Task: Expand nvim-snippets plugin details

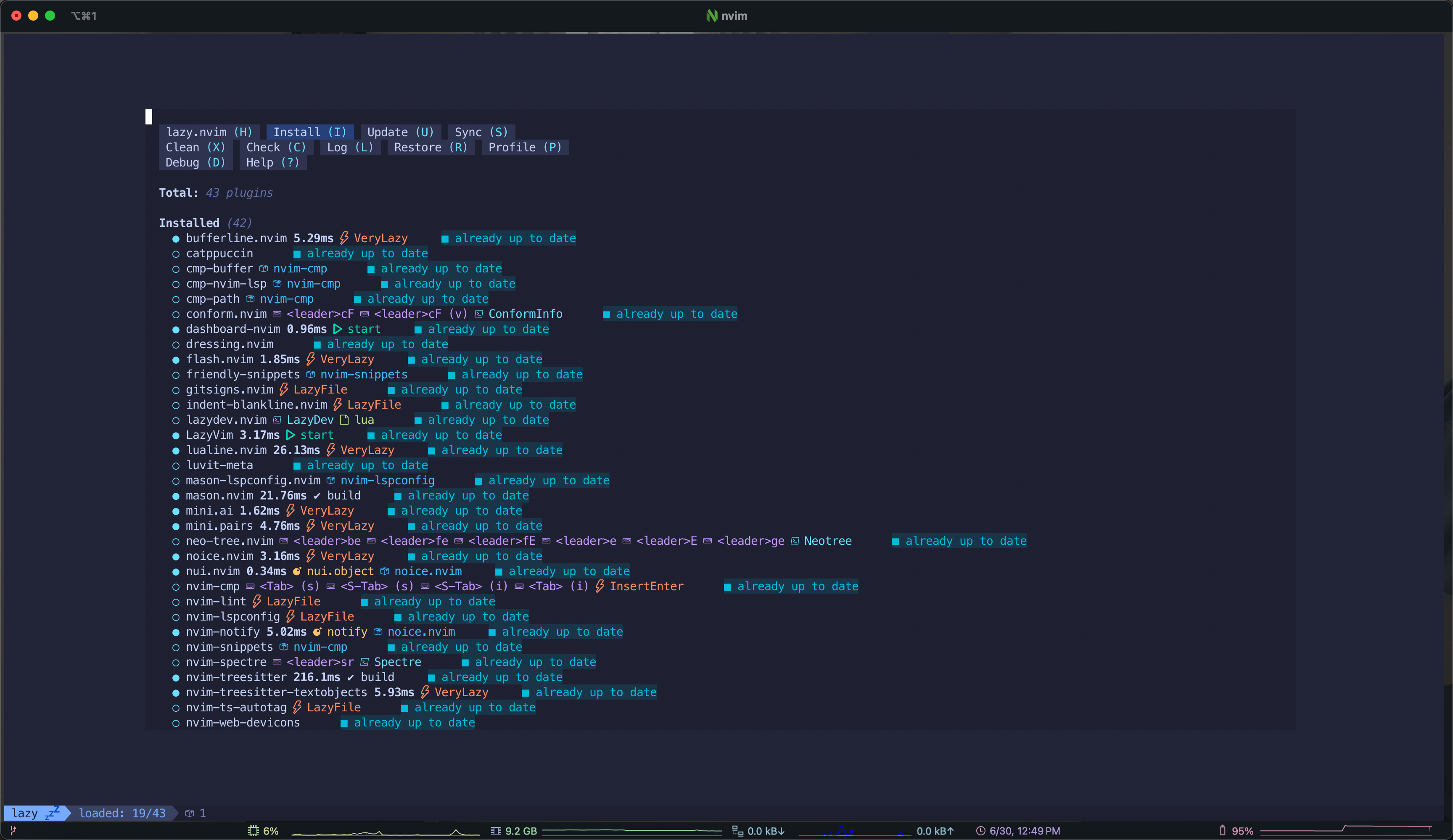Action: [230, 647]
